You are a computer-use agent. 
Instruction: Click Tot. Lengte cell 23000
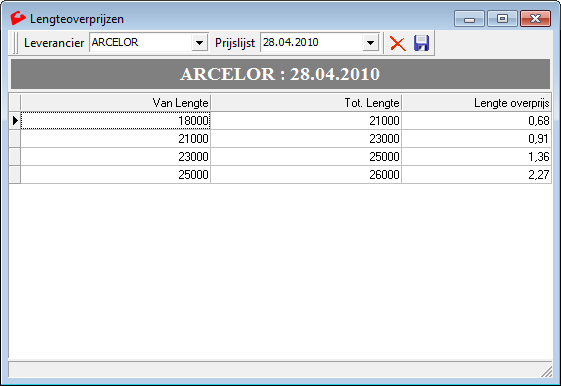coord(306,139)
